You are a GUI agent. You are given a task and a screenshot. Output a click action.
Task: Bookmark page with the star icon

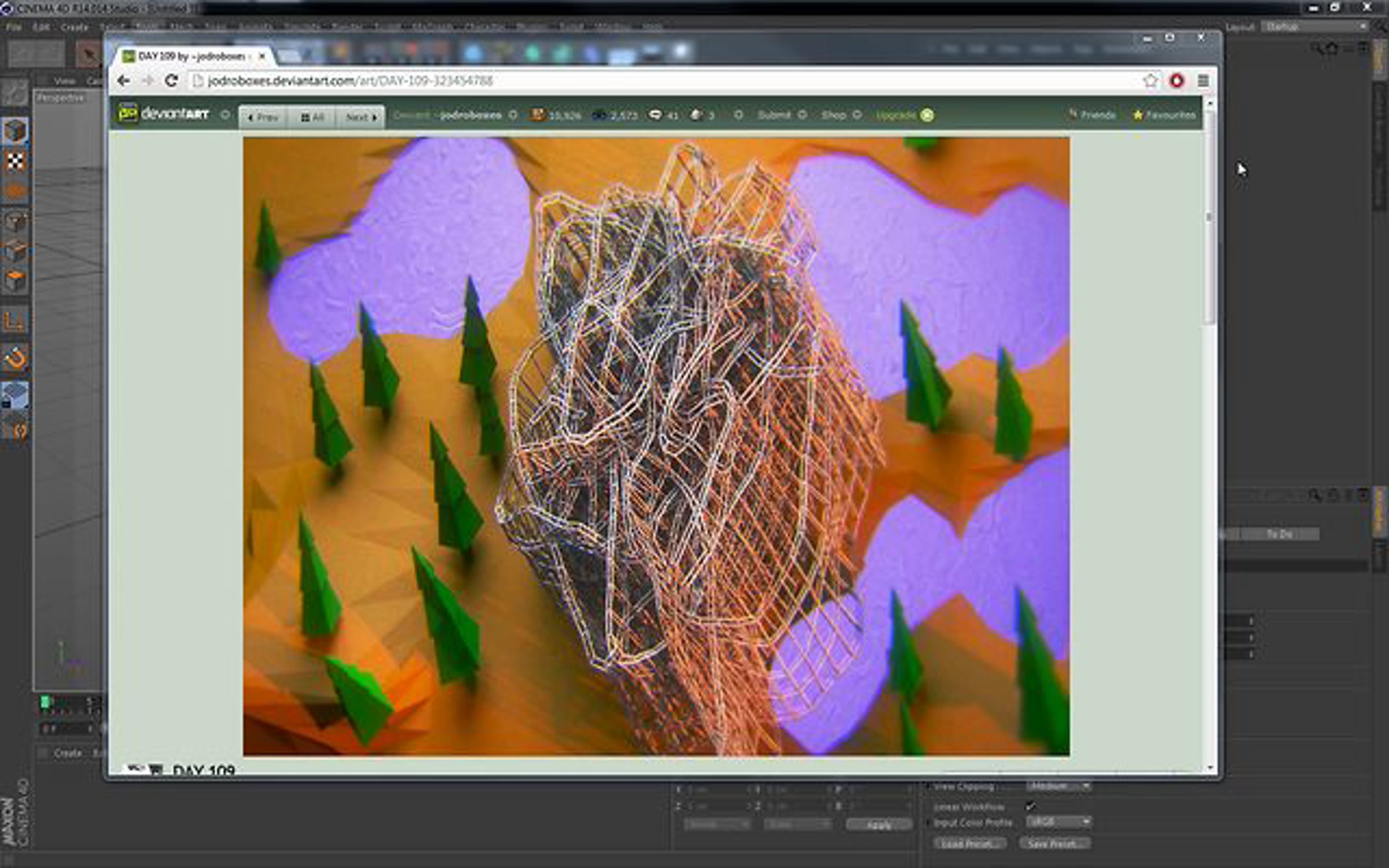(1150, 81)
